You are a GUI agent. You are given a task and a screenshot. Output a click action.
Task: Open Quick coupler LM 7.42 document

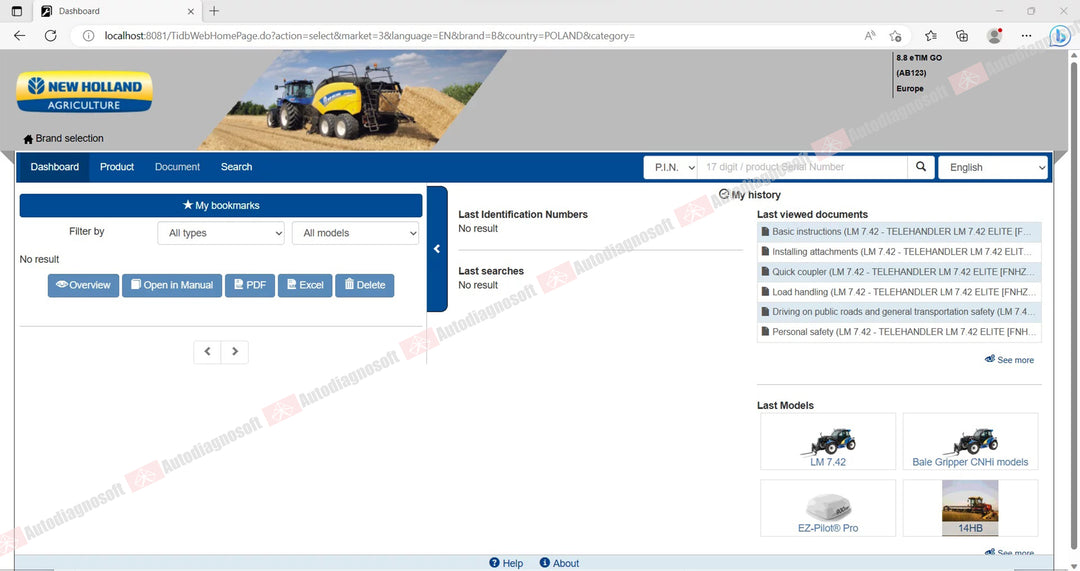899,272
